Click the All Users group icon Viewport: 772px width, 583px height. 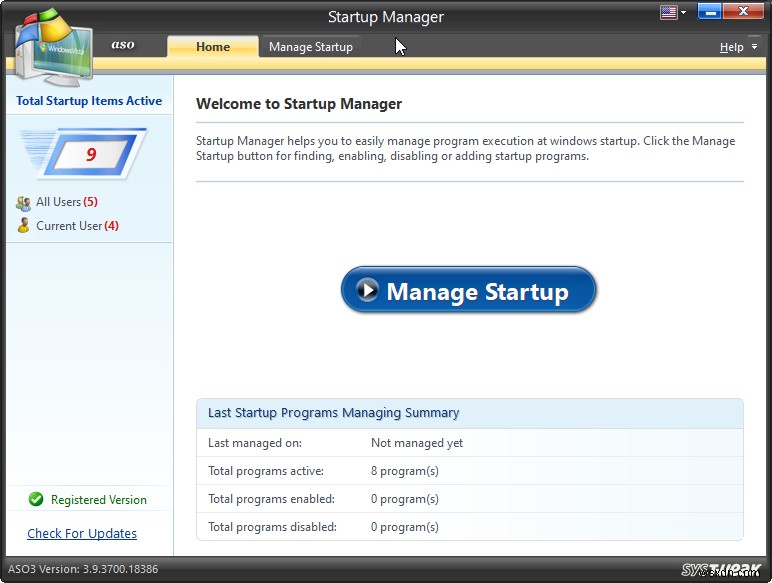click(23, 203)
